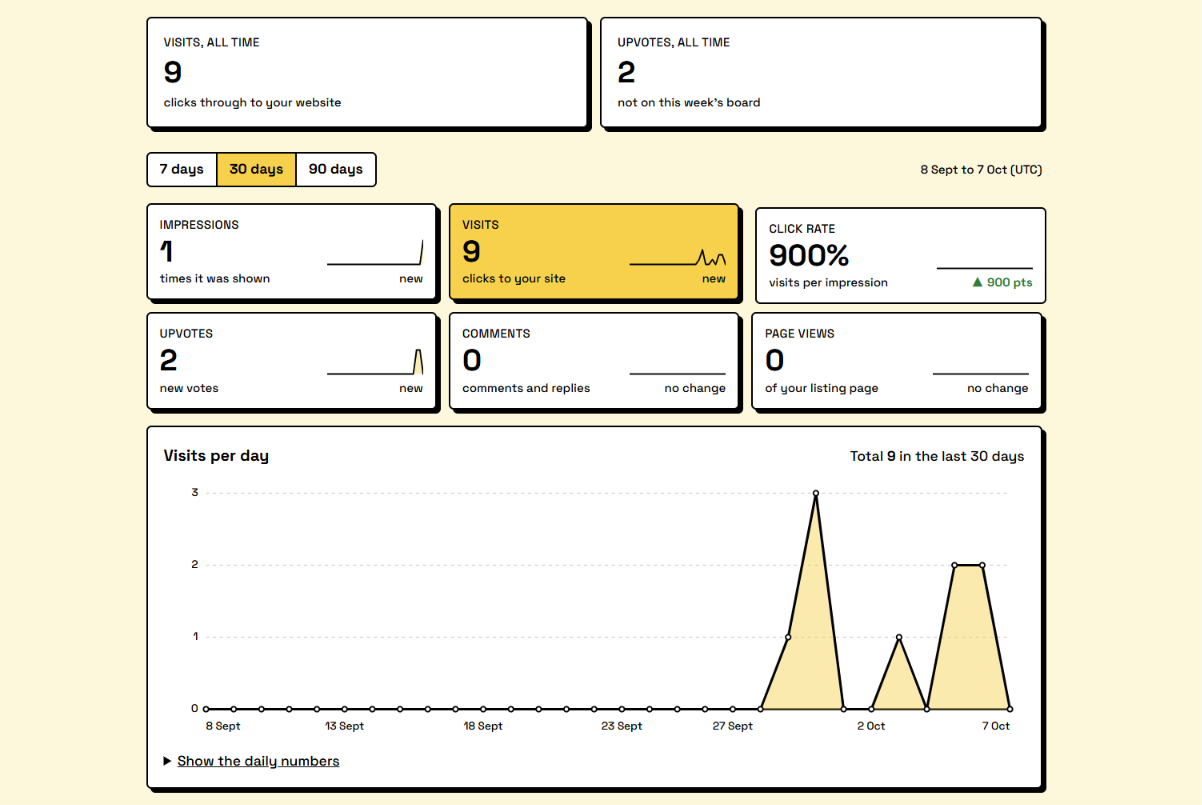Click the 7 Oct data point on chart
This screenshot has height=805, width=1202.
pos(1010,709)
